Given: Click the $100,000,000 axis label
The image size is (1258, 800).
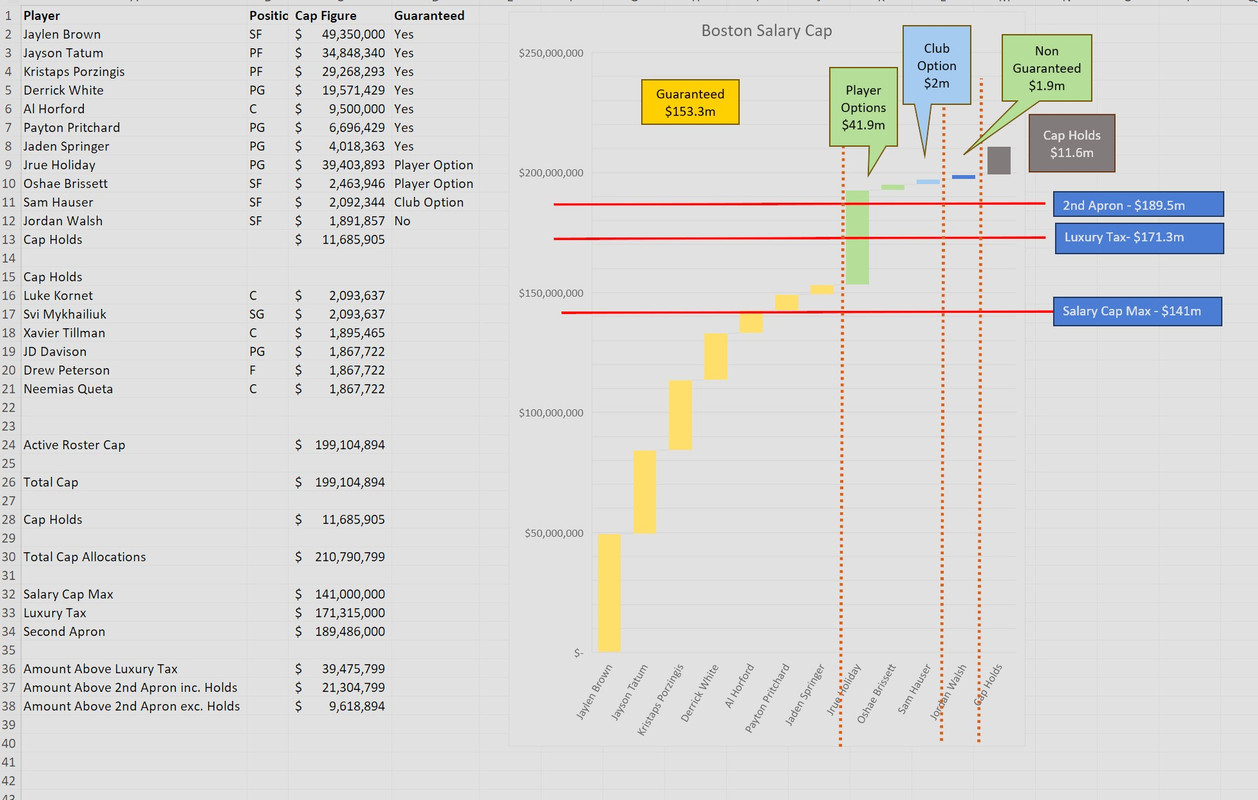Looking at the screenshot, I should click(551, 413).
